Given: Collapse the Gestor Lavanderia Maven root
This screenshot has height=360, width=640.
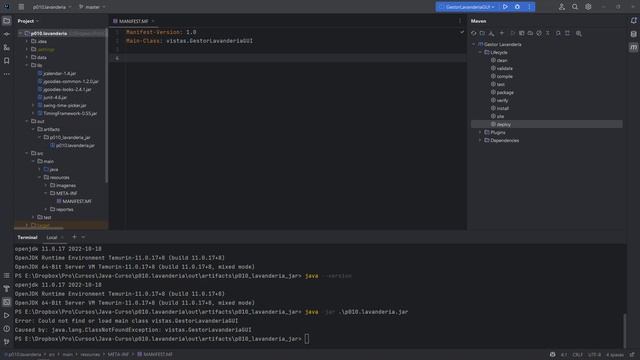Looking at the screenshot, I should (474, 44).
